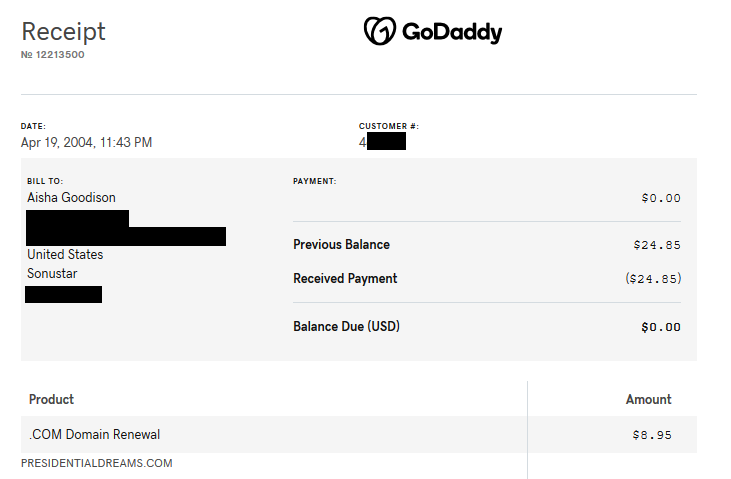
Task: Click the Received Payment label
Action: (x=345, y=278)
